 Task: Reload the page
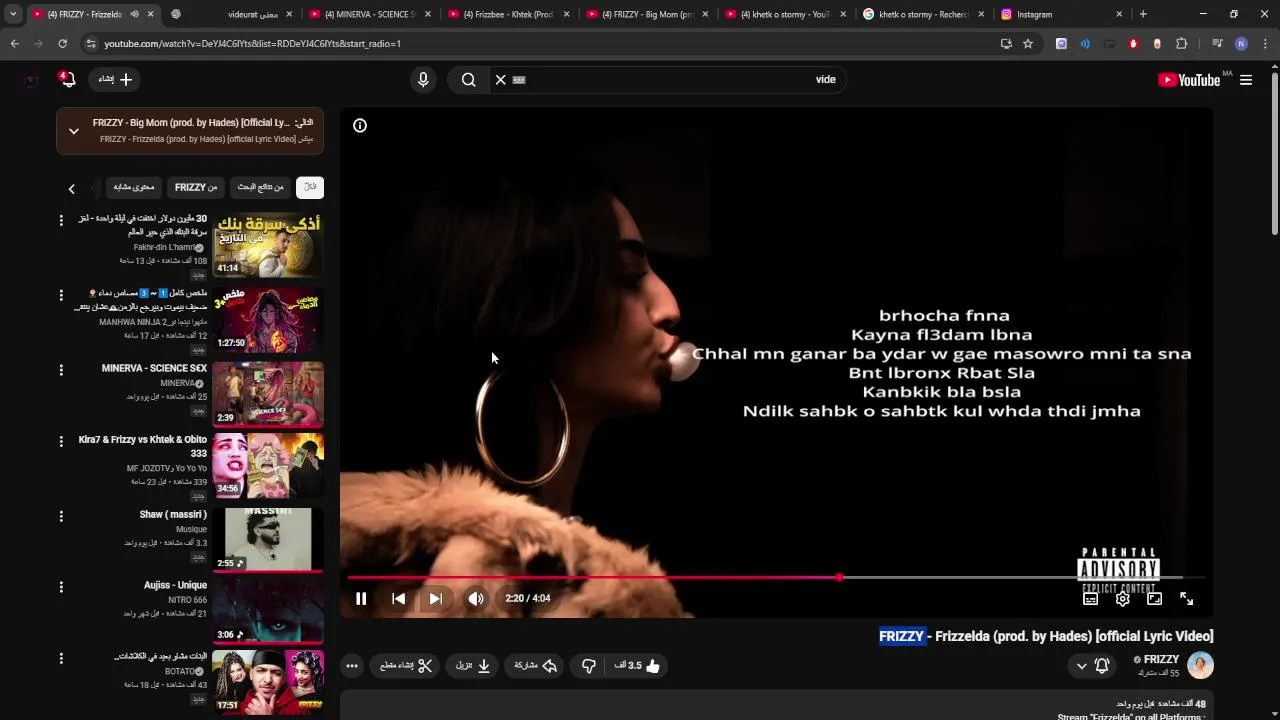click(62, 44)
